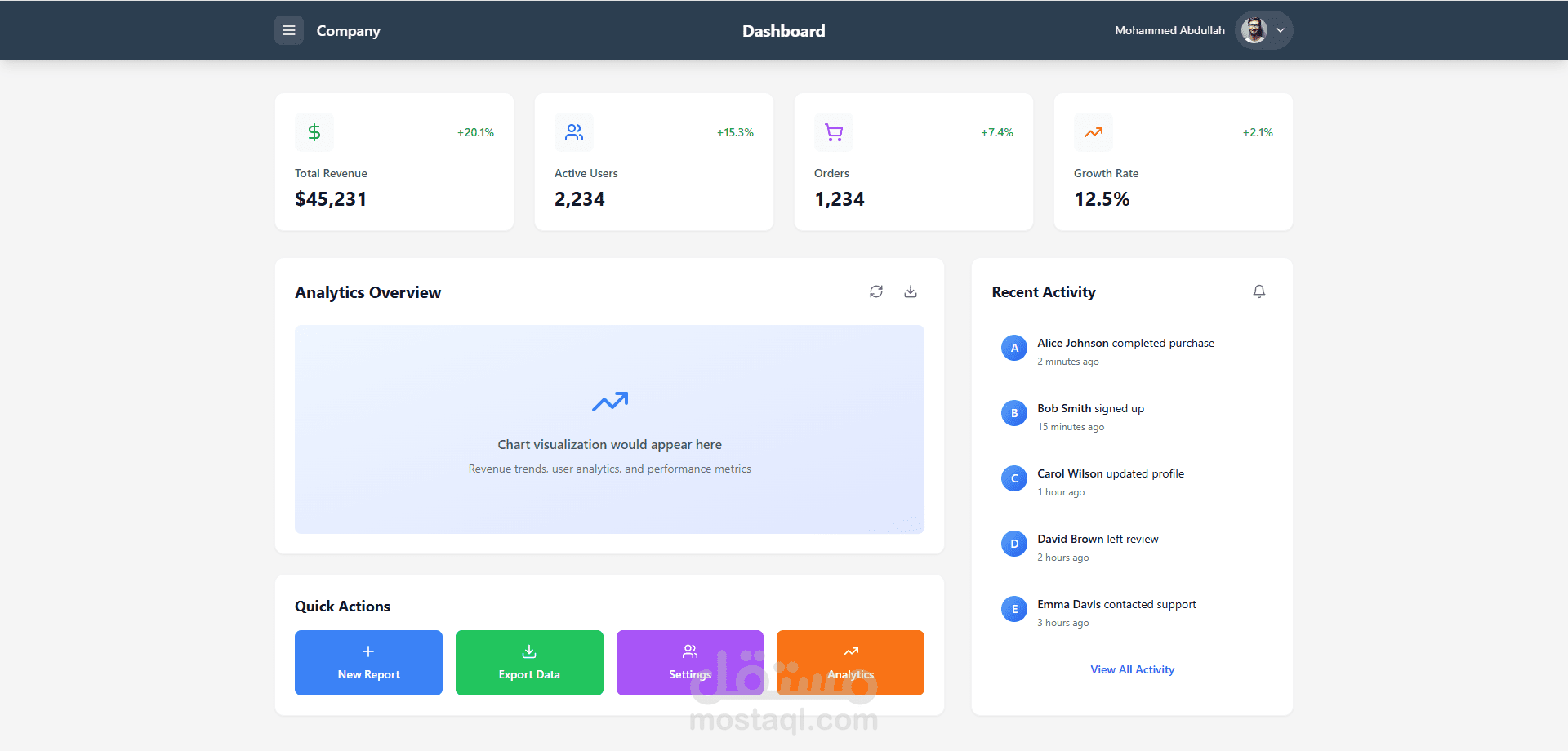The height and width of the screenshot is (751, 1568).
Task: Click the chart trend icon in placeholder
Action: [x=610, y=402]
